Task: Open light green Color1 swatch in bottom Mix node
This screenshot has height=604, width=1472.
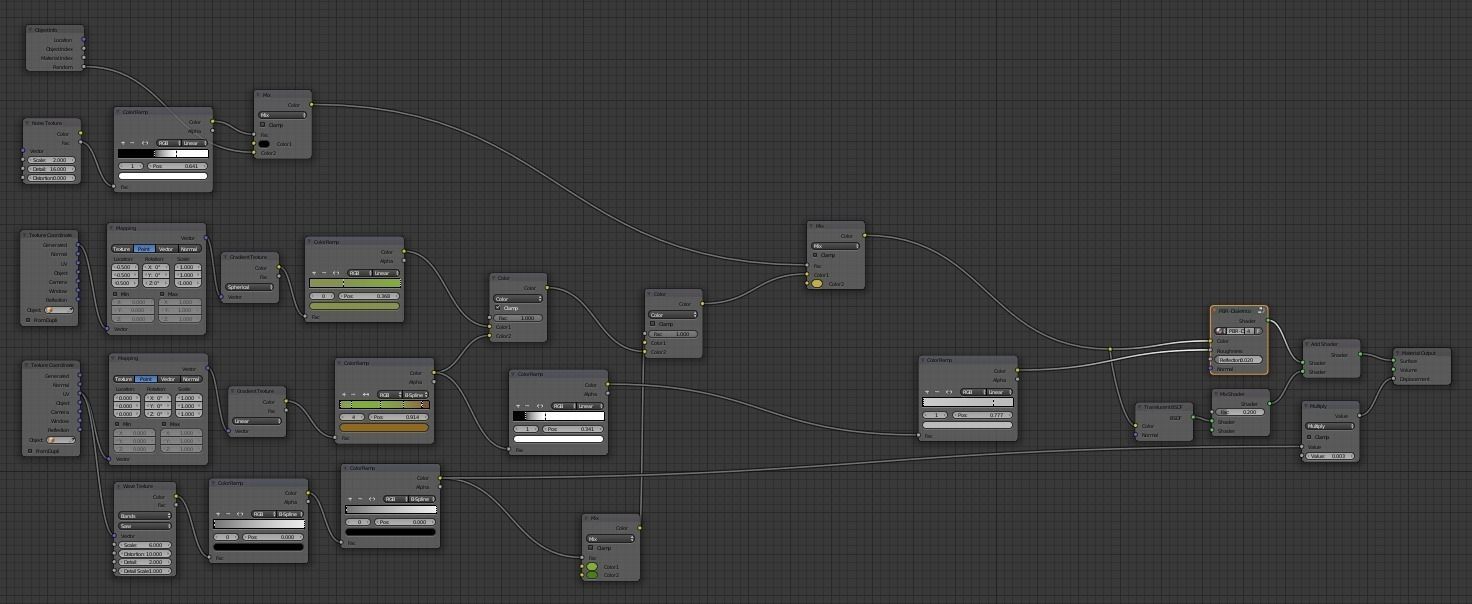Action: 592,567
